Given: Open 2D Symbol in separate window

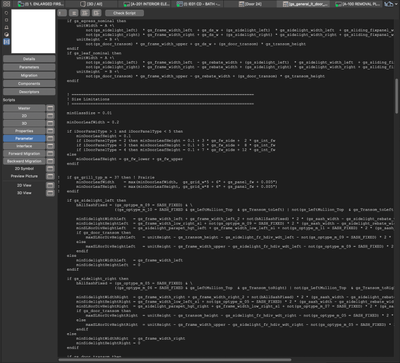Looking at the screenshot, I should pos(50,169).
